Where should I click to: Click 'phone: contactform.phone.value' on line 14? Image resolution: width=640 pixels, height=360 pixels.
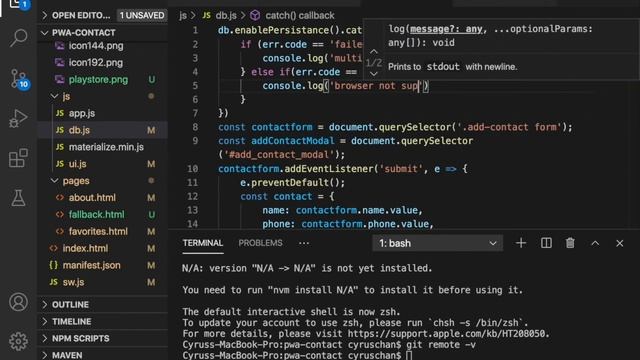tap(348, 224)
